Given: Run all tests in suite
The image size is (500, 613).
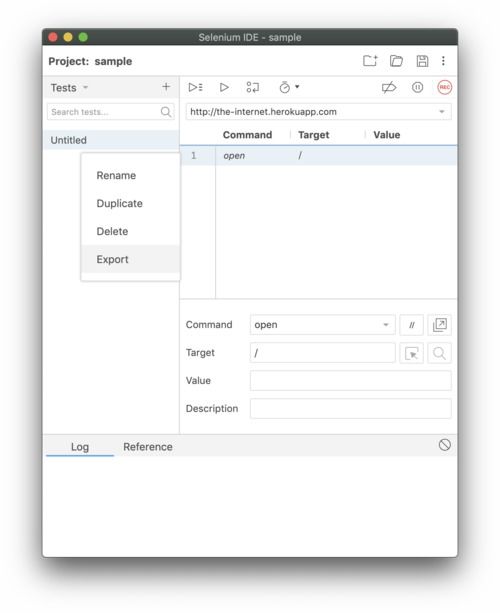Looking at the screenshot, I should click(195, 87).
